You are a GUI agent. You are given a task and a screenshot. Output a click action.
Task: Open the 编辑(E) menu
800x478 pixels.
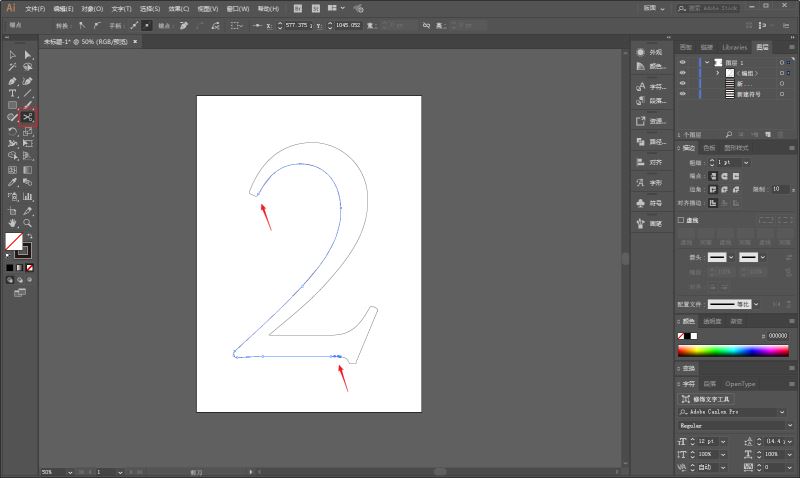(x=63, y=9)
